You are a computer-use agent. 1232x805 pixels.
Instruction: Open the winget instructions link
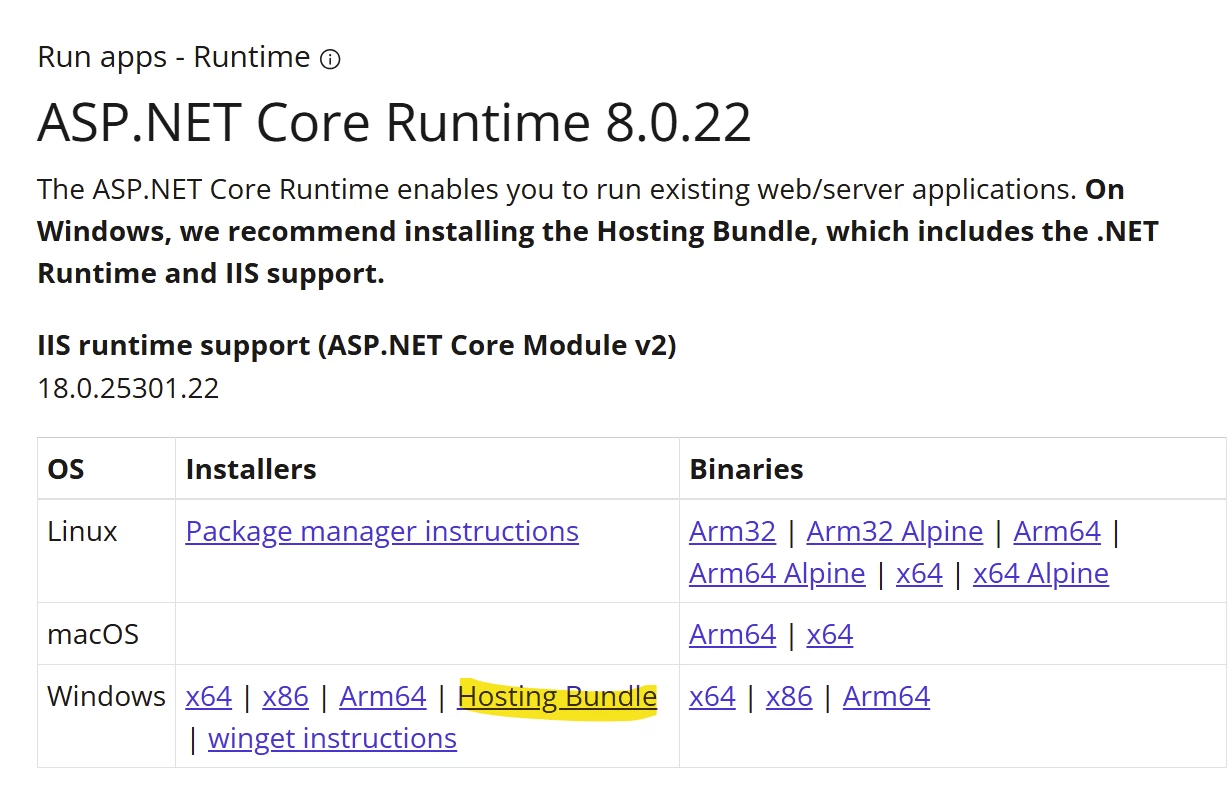[x=332, y=738]
